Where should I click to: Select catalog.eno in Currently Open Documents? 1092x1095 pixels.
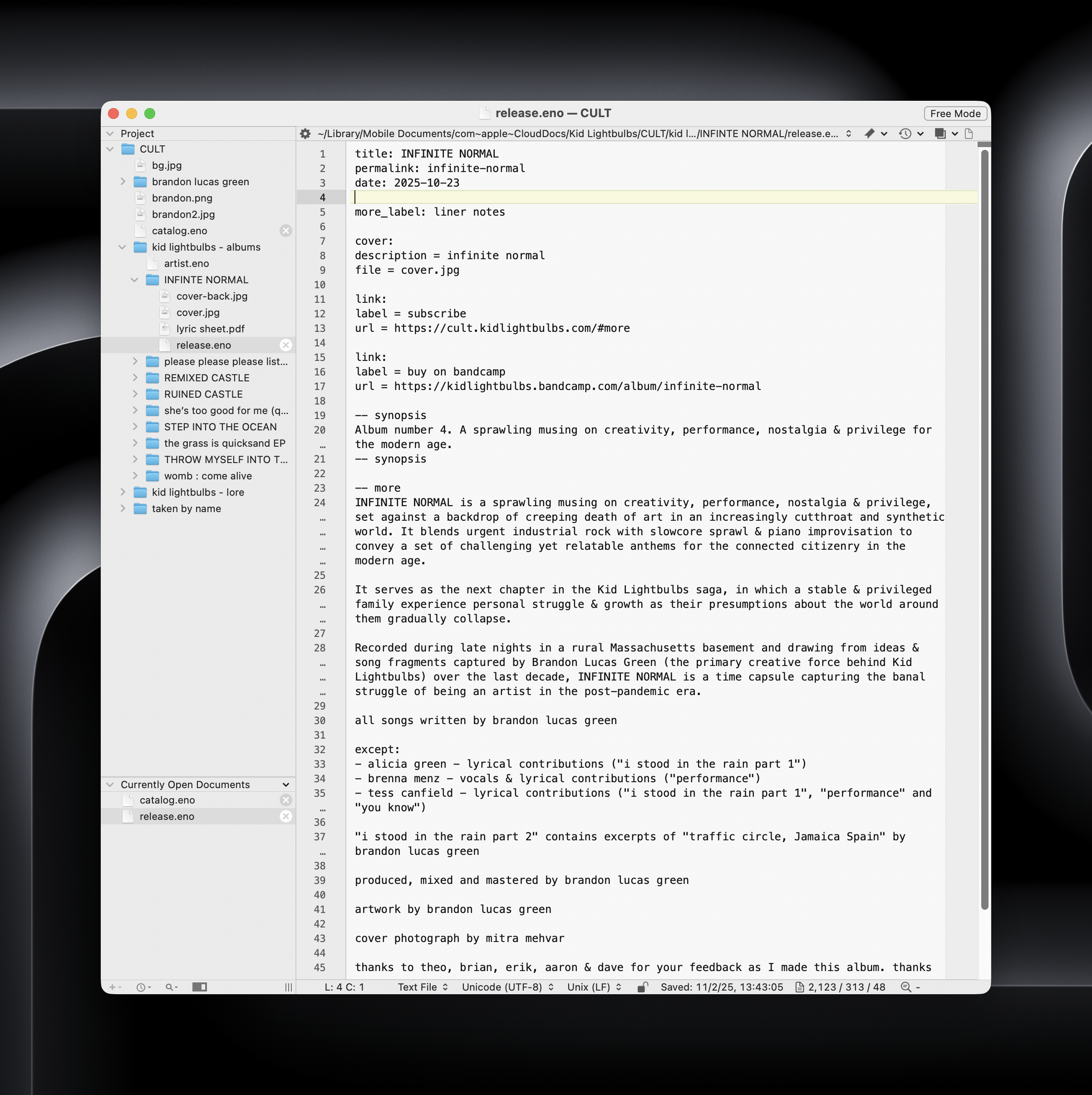pos(167,800)
